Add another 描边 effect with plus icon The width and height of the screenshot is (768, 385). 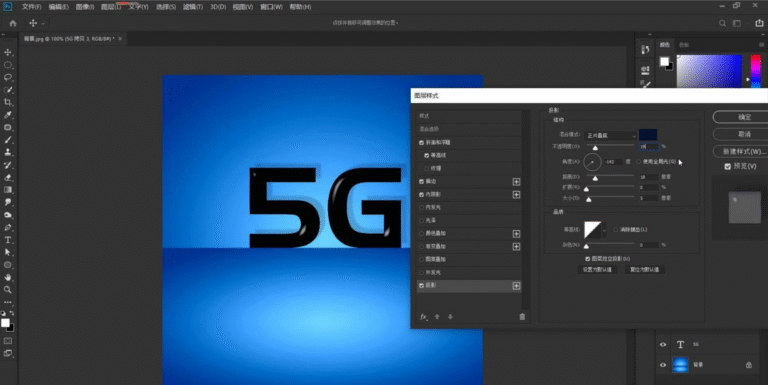coord(516,182)
